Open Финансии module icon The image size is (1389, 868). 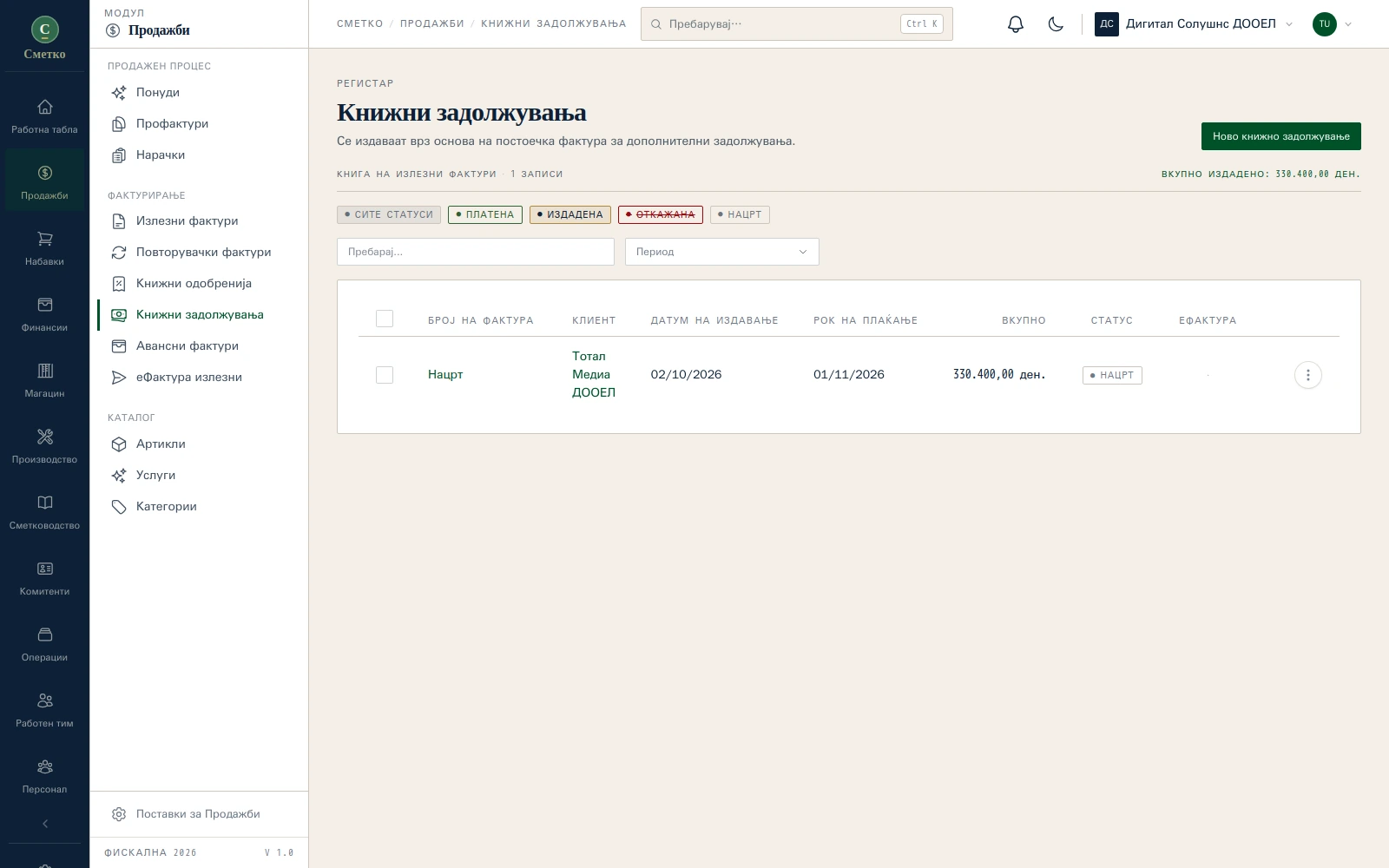[x=44, y=314]
